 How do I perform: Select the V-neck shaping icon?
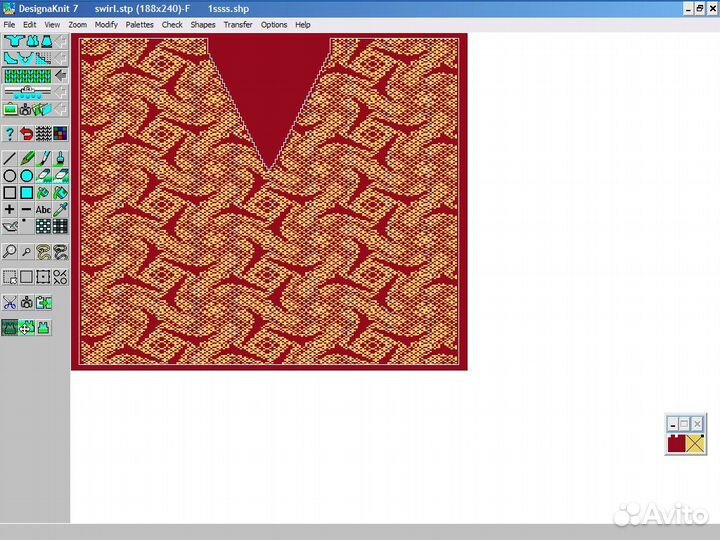26,58
